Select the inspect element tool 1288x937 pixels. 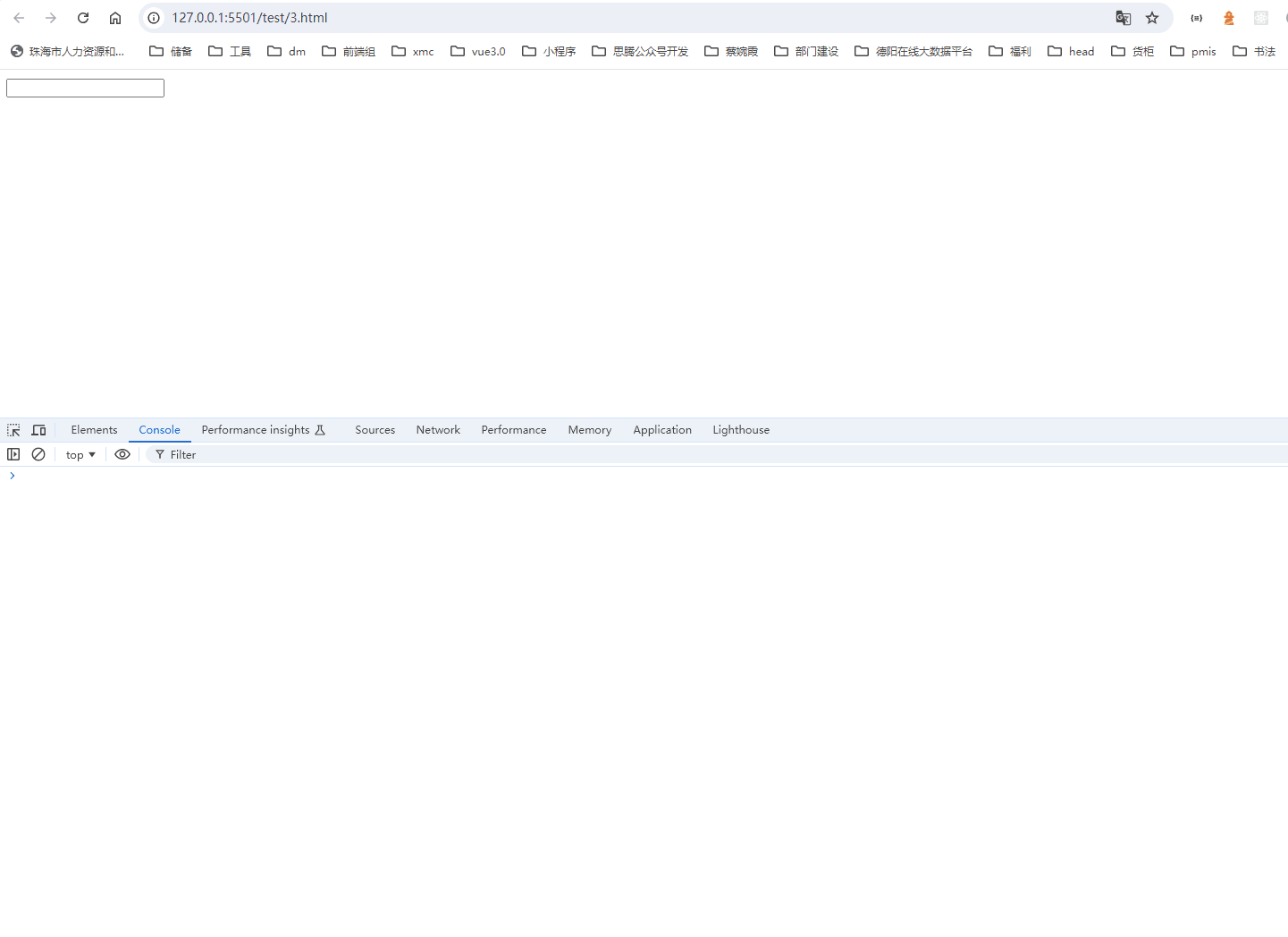pyautogui.click(x=13, y=430)
